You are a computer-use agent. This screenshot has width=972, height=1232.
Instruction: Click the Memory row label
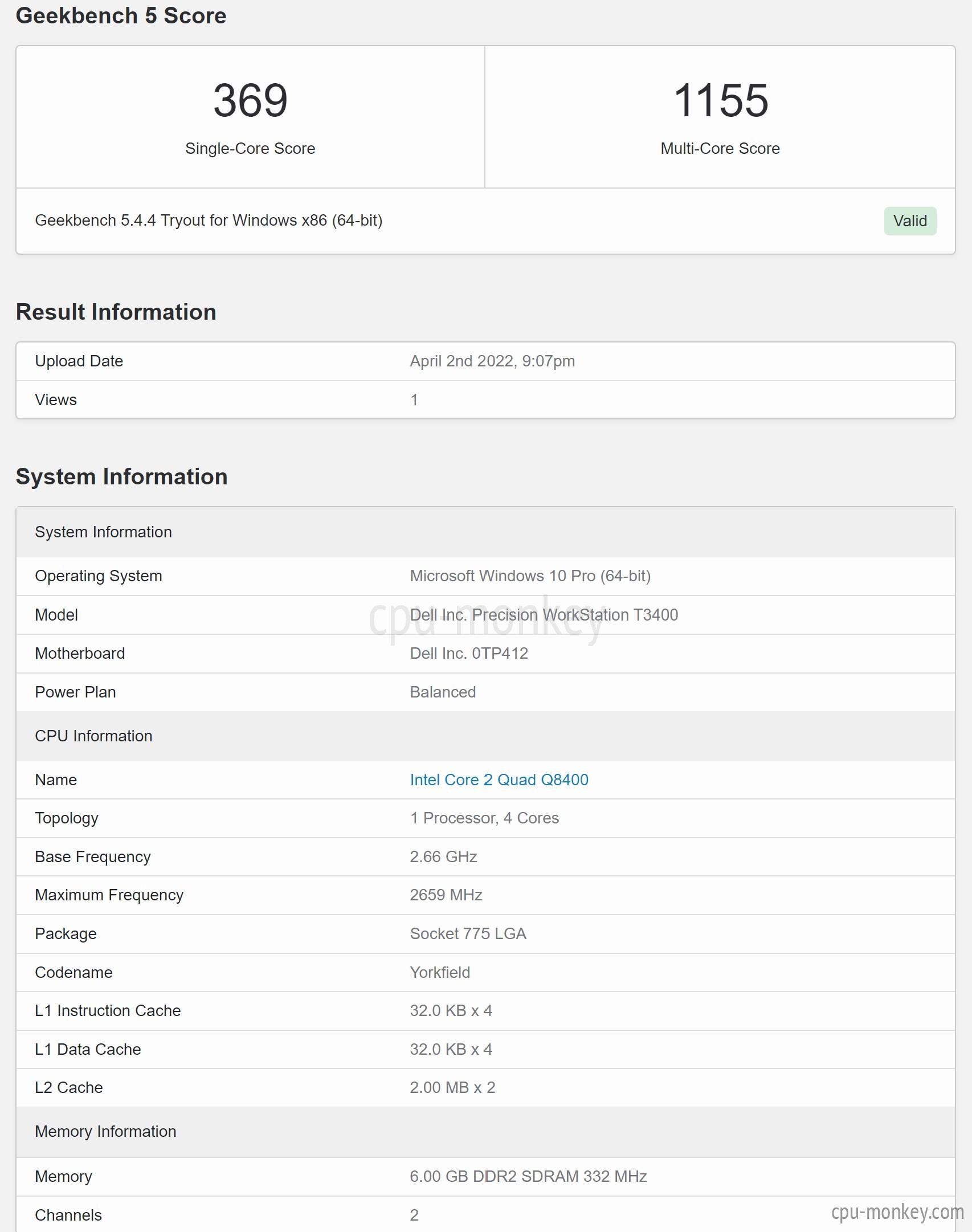coord(63,1177)
